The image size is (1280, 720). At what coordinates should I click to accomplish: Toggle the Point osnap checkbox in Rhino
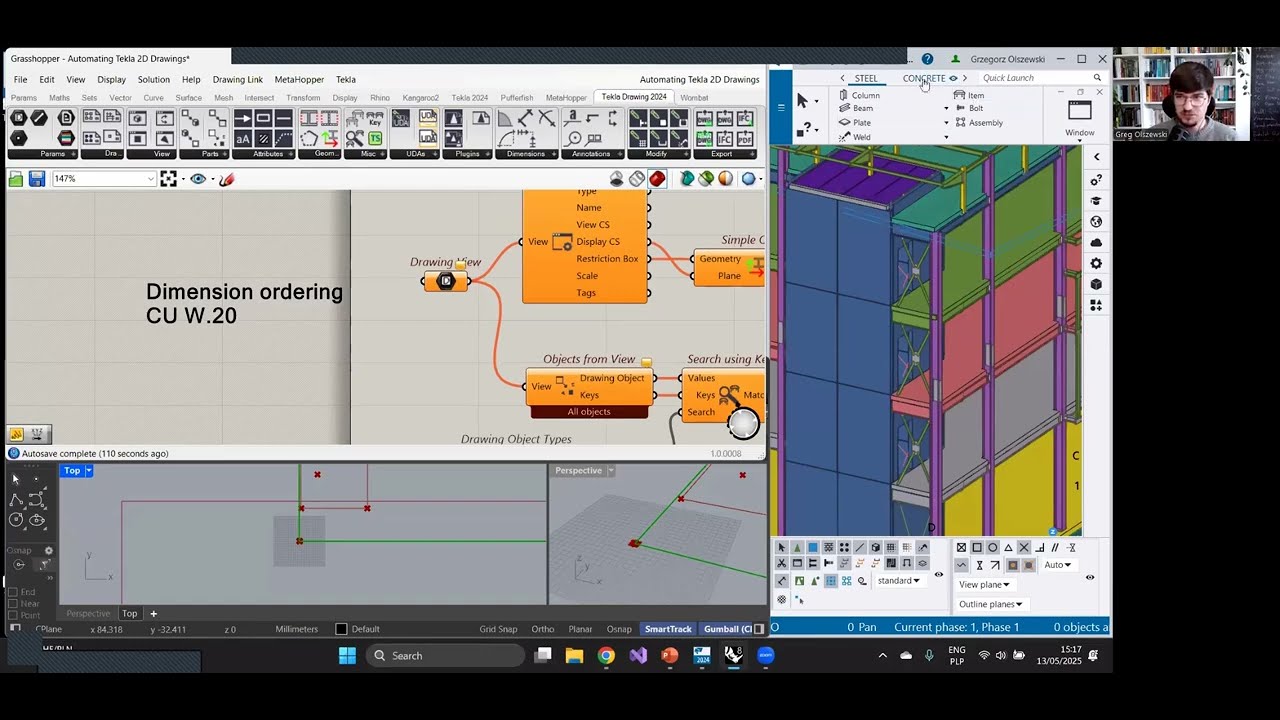pos(13,616)
